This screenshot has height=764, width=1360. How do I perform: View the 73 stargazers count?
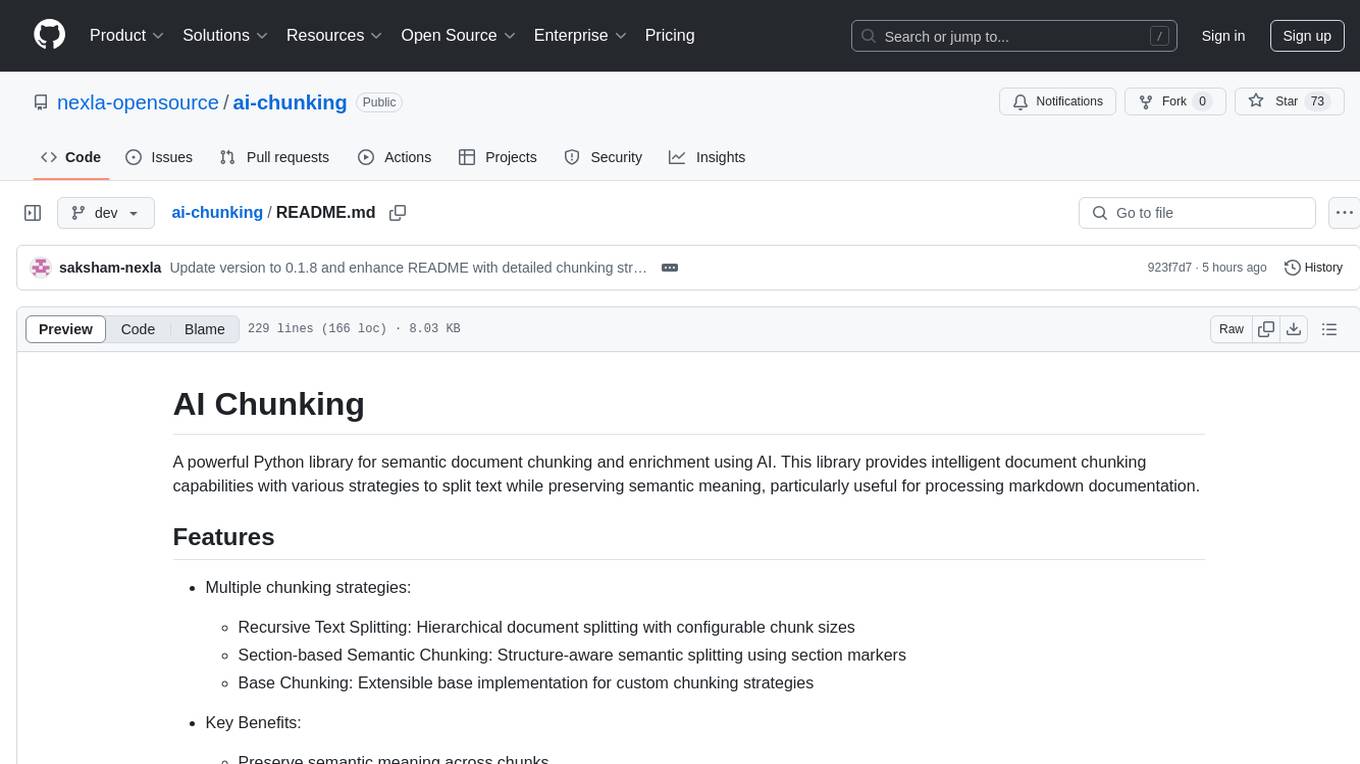point(1318,101)
